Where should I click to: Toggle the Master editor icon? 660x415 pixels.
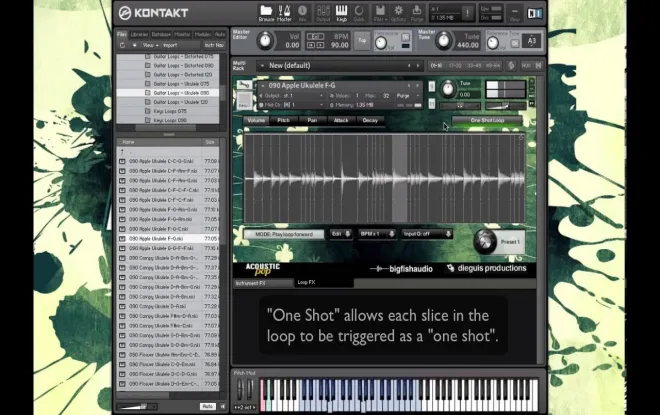pos(284,13)
